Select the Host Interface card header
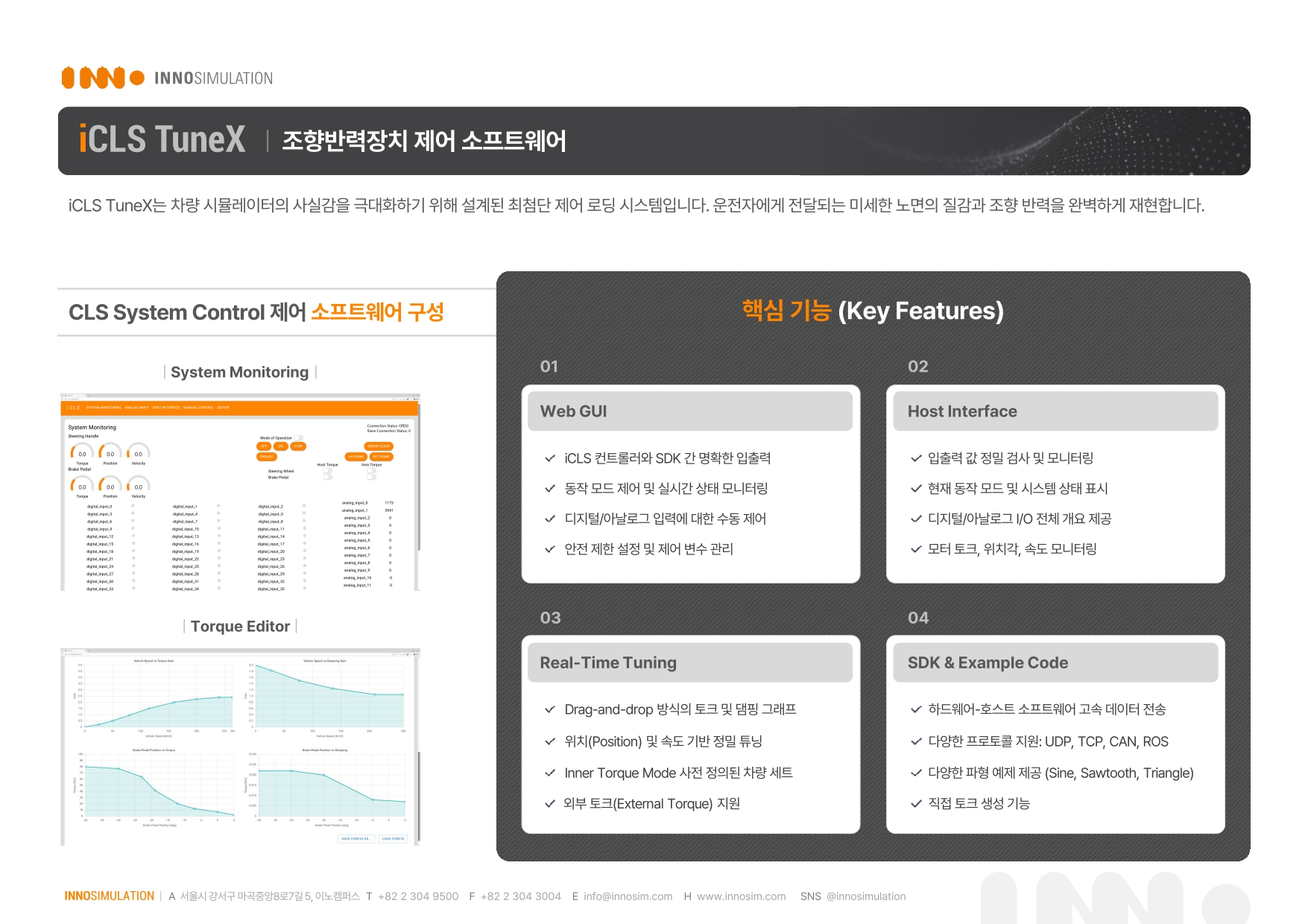1308x924 pixels. coord(1055,411)
